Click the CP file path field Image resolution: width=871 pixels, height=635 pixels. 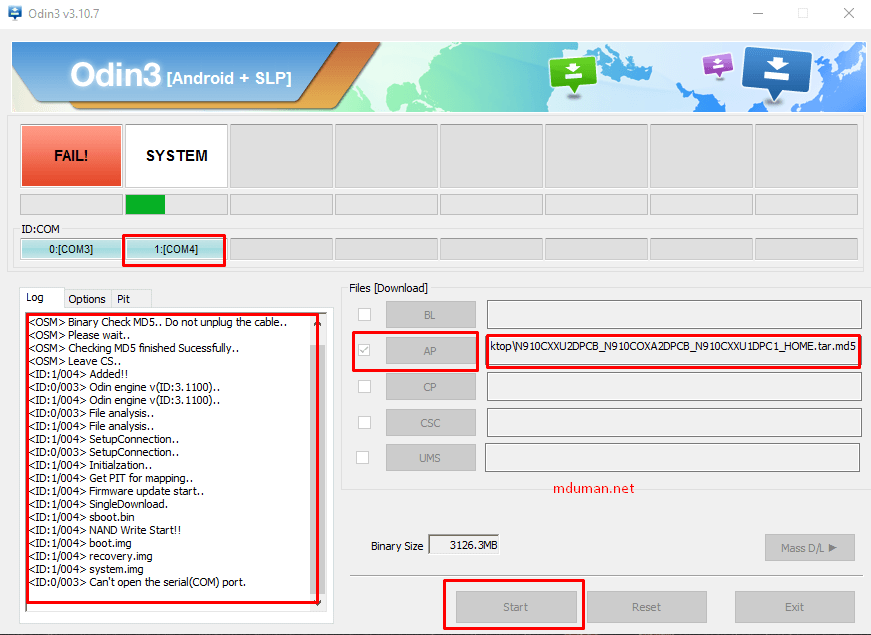pyautogui.click(x=674, y=387)
